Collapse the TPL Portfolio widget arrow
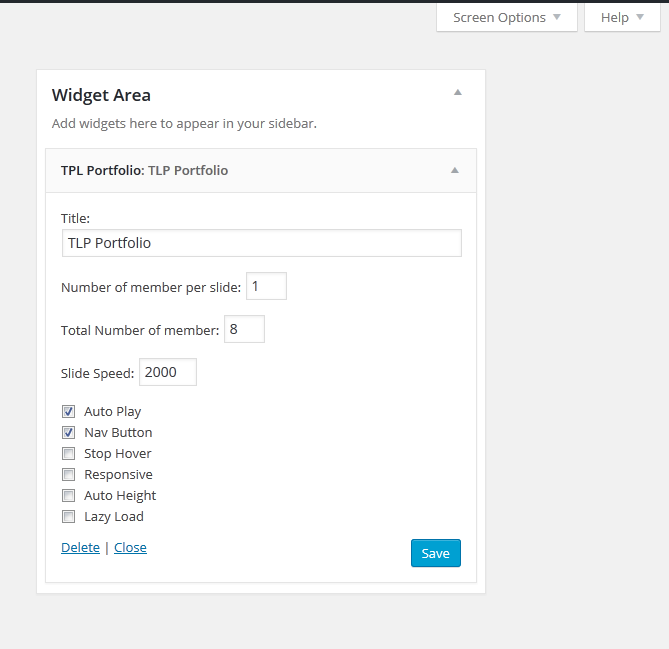 (455, 170)
